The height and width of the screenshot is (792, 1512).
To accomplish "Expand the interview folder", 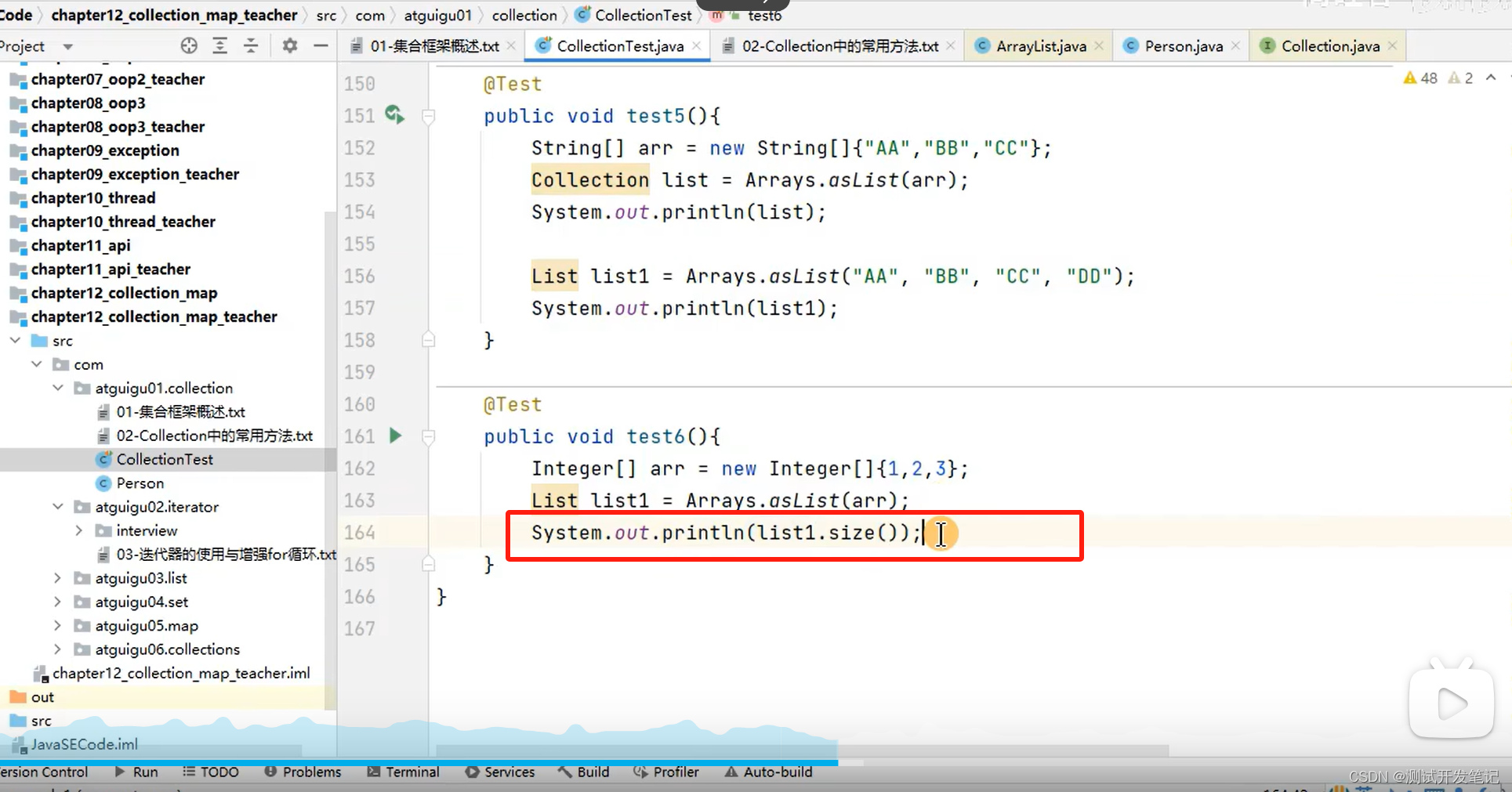I will click(79, 530).
